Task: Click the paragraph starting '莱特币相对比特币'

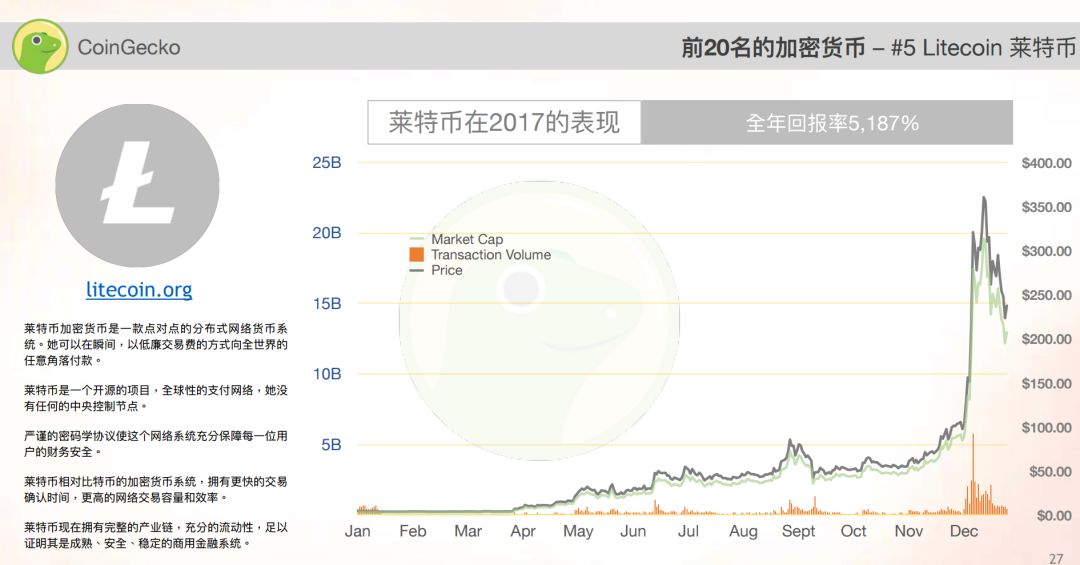Action: [x=156, y=489]
